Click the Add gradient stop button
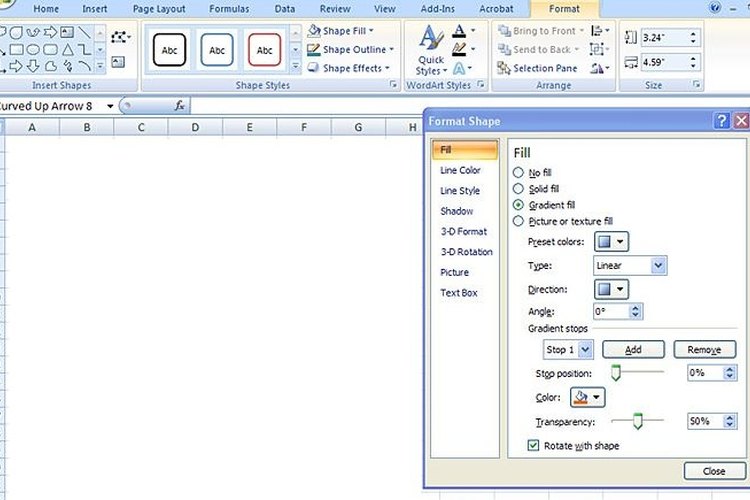Image resolution: width=750 pixels, height=500 pixels. [x=633, y=350]
